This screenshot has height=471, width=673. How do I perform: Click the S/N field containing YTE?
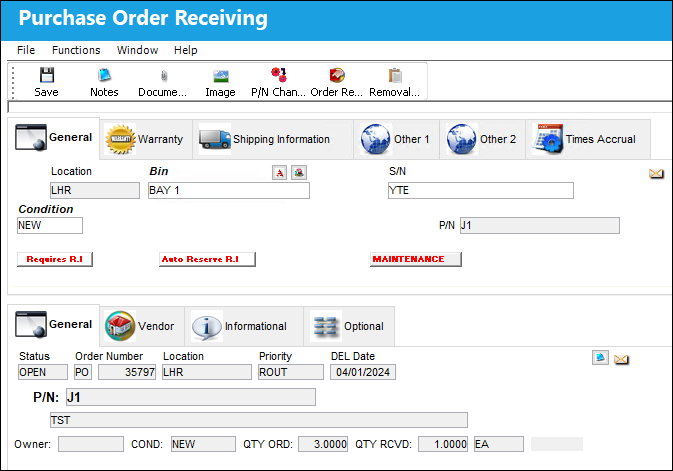pos(481,191)
